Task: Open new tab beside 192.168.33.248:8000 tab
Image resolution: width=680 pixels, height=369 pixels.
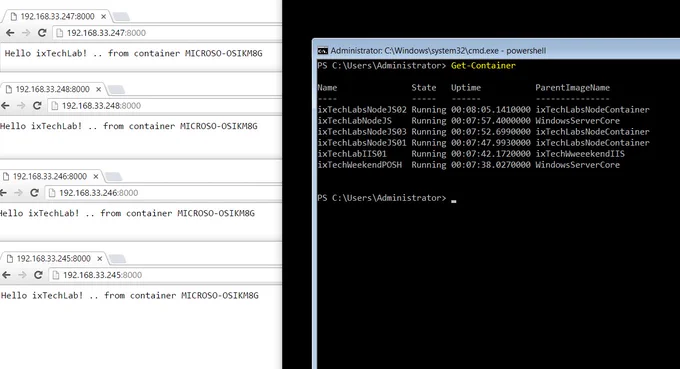Action: (117, 90)
